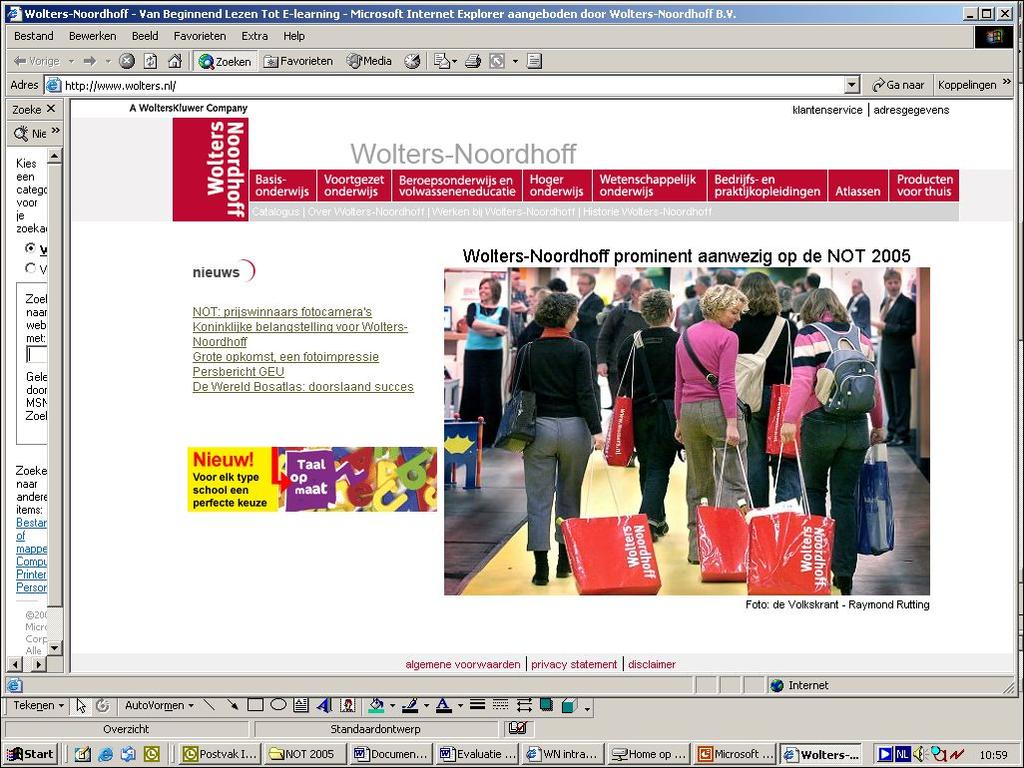Open the Line Style drawing tool

point(477,705)
